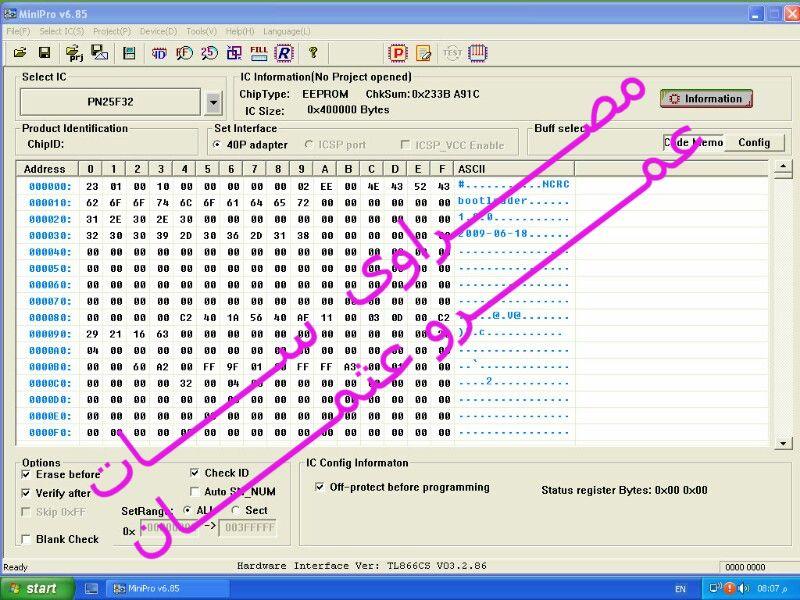
Task: Click the red security alert tray icon
Action: pos(730,588)
